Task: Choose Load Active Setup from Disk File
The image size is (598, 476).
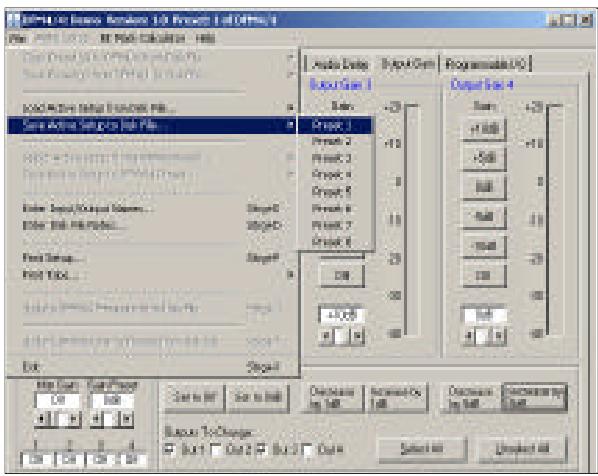Action: pyautogui.click(x=152, y=108)
